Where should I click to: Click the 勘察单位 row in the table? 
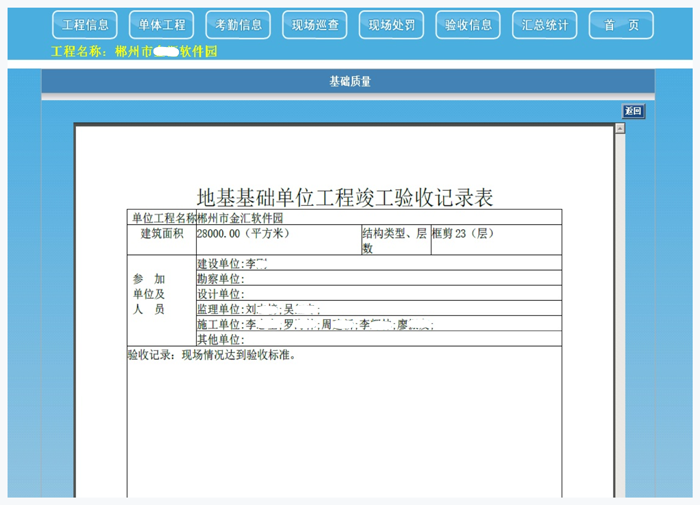coord(378,278)
